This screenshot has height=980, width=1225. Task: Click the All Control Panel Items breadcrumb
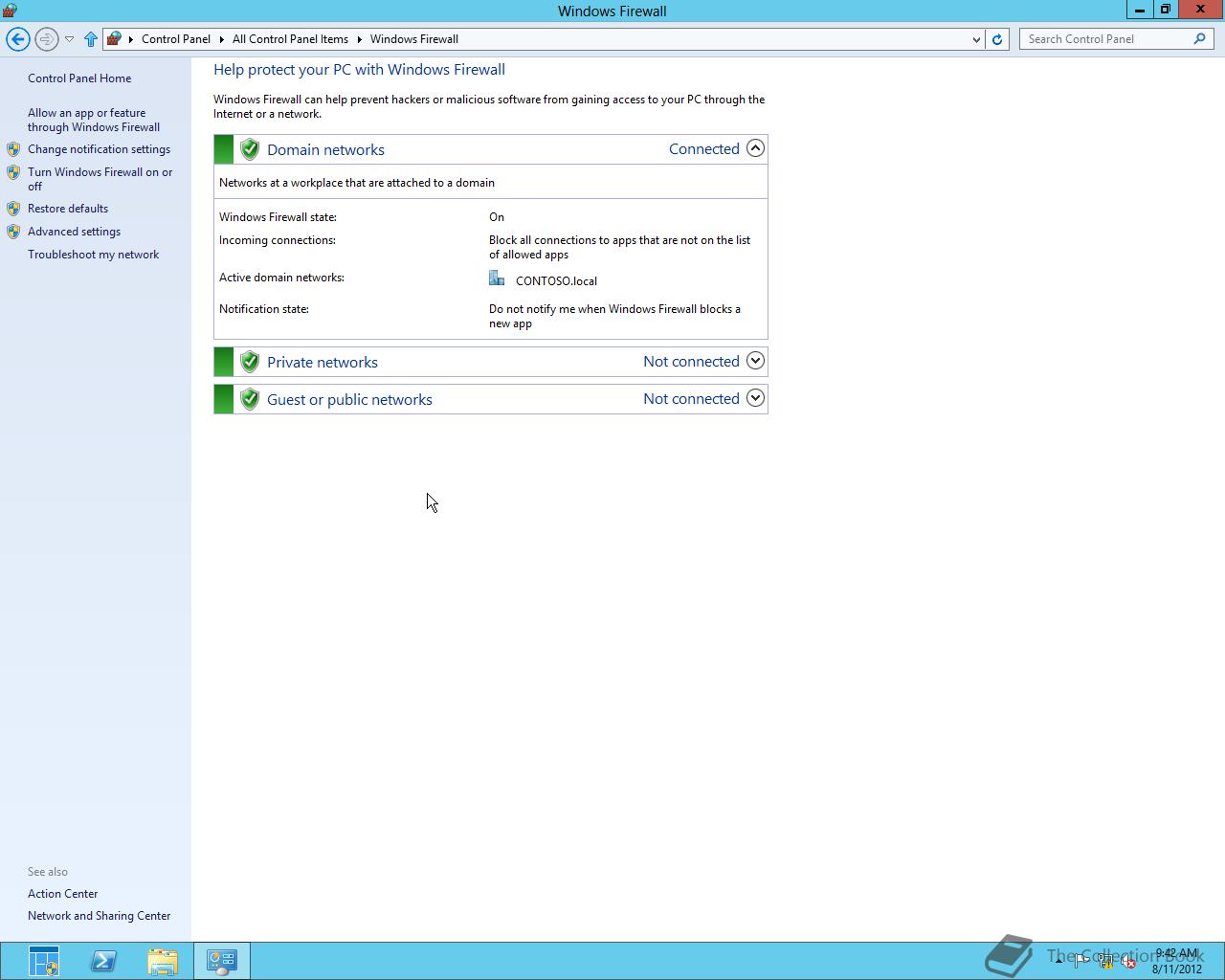point(290,39)
